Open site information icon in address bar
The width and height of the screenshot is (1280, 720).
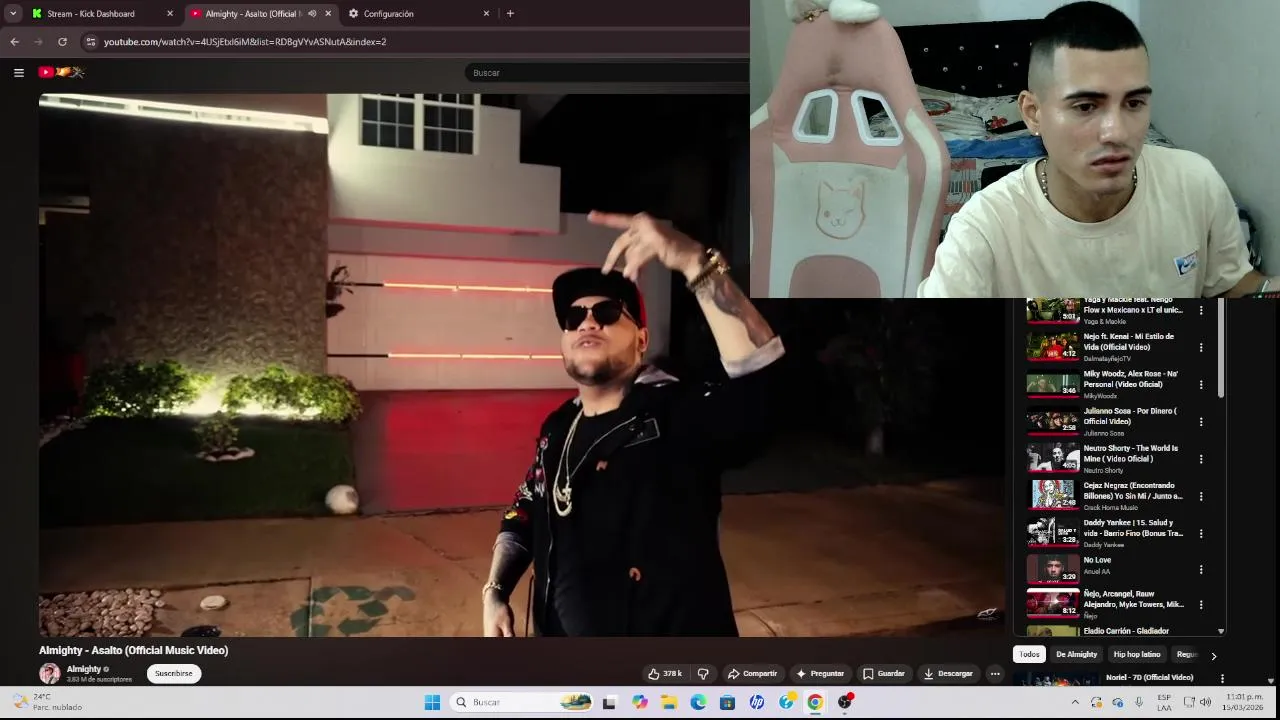click(90, 42)
